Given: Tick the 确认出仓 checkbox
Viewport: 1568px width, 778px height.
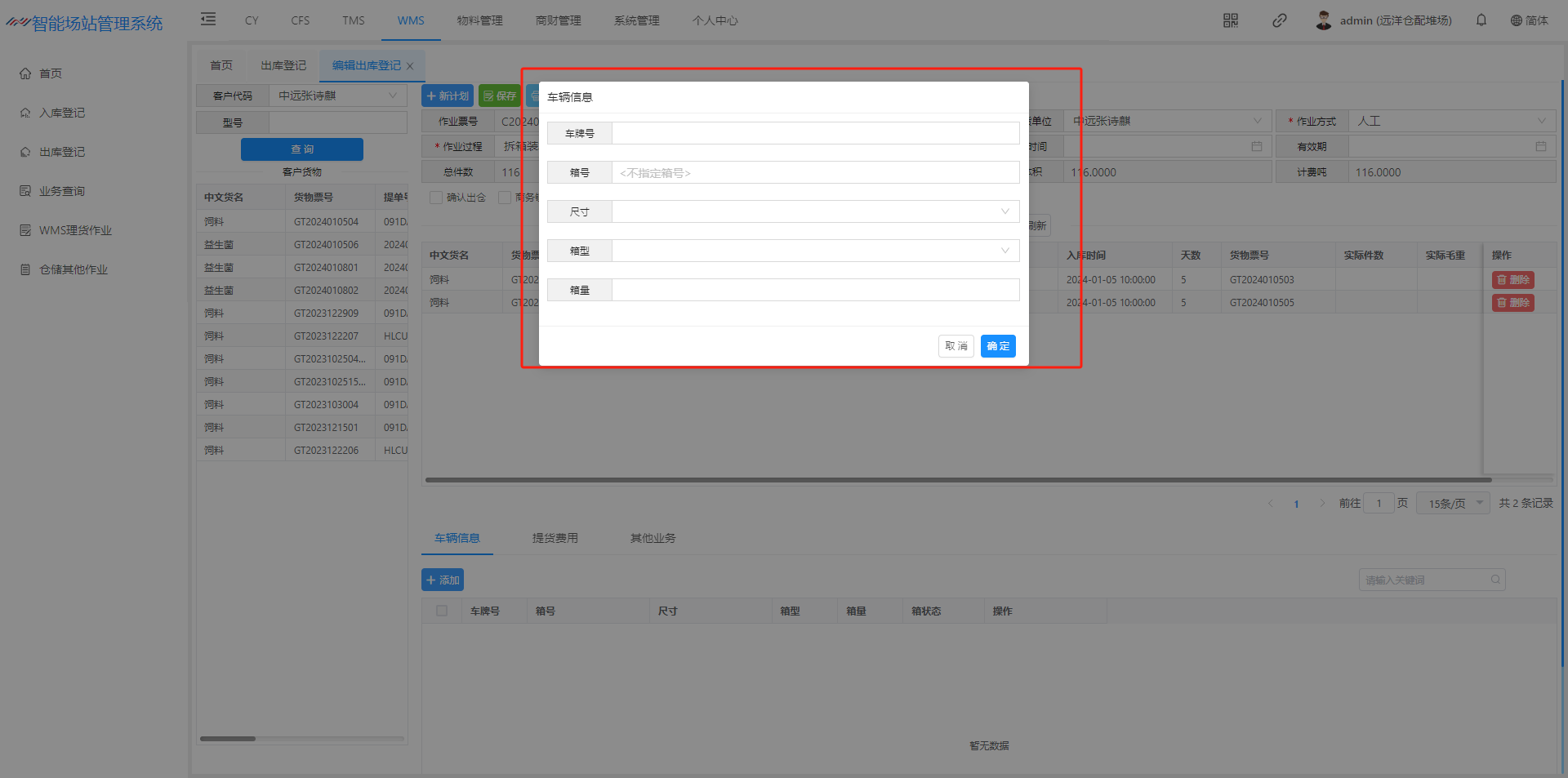Looking at the screenshot, I should coord(436,198).
